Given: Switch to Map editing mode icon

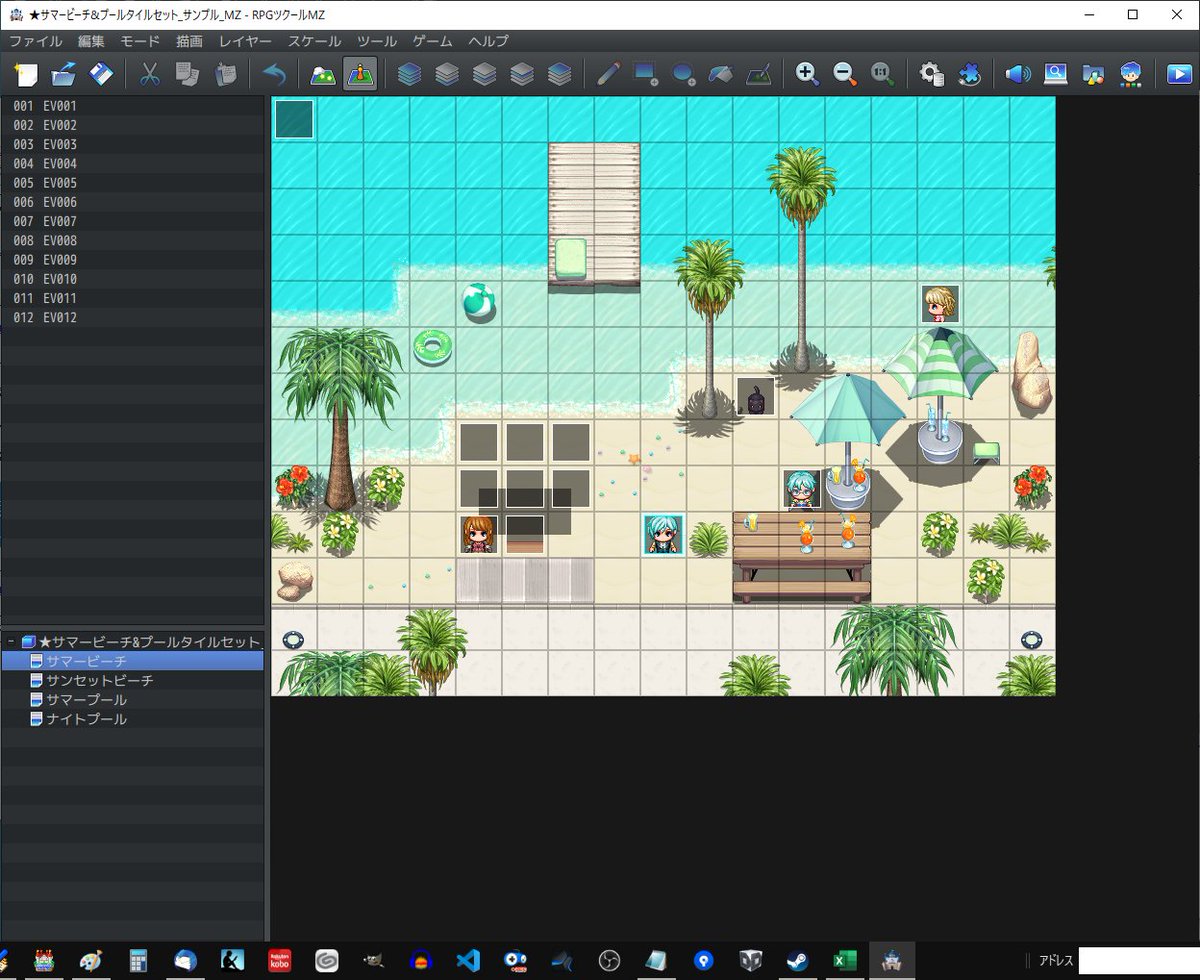Looking at the screenshot, I should point(322,74).
